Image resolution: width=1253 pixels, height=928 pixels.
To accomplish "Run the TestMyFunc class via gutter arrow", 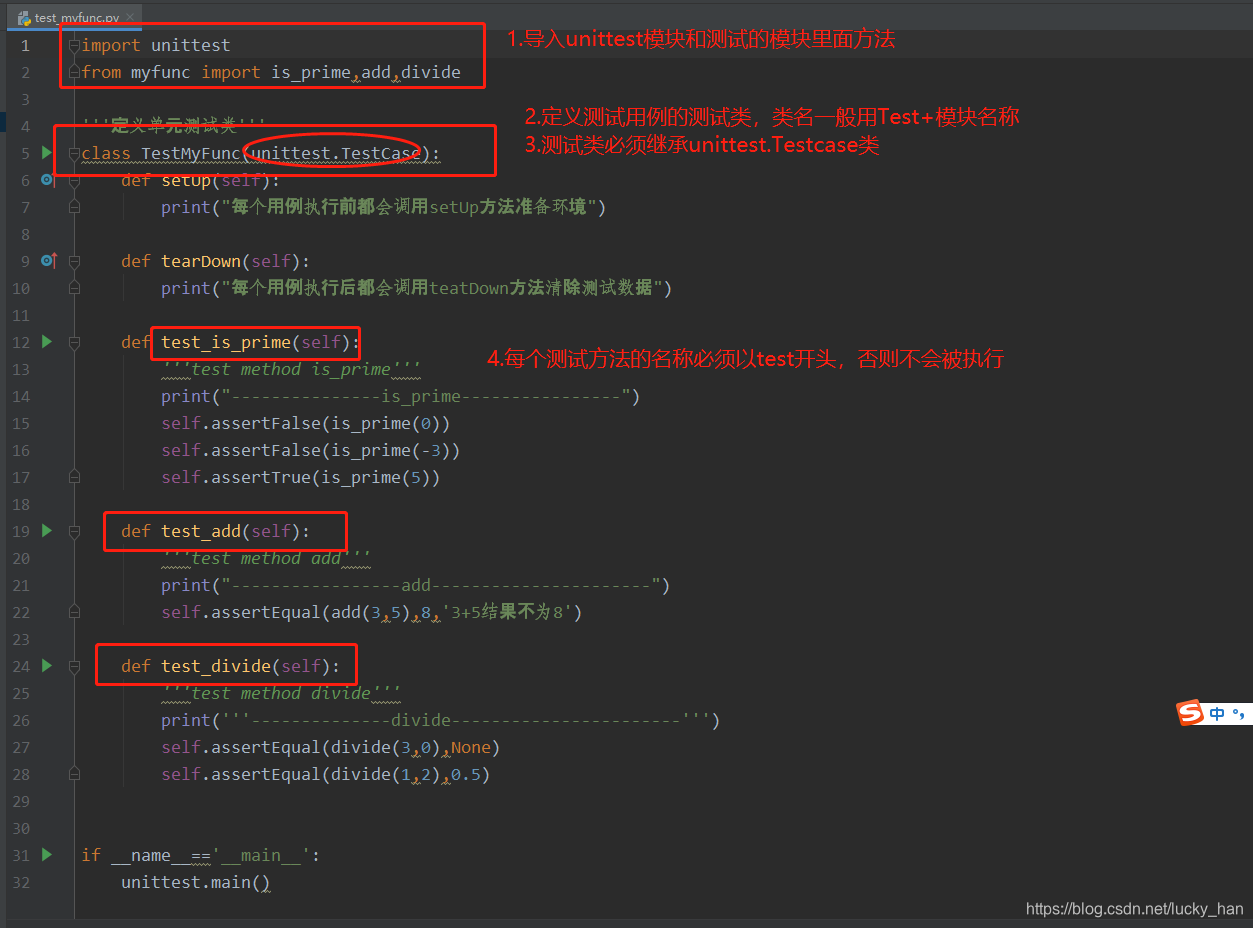I will tap(46, 153).
